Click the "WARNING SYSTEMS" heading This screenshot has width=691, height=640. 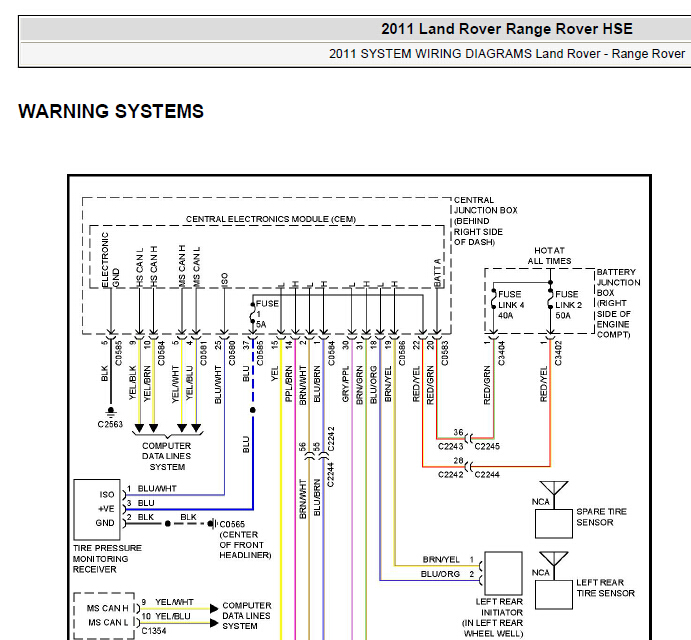(111, 111)
